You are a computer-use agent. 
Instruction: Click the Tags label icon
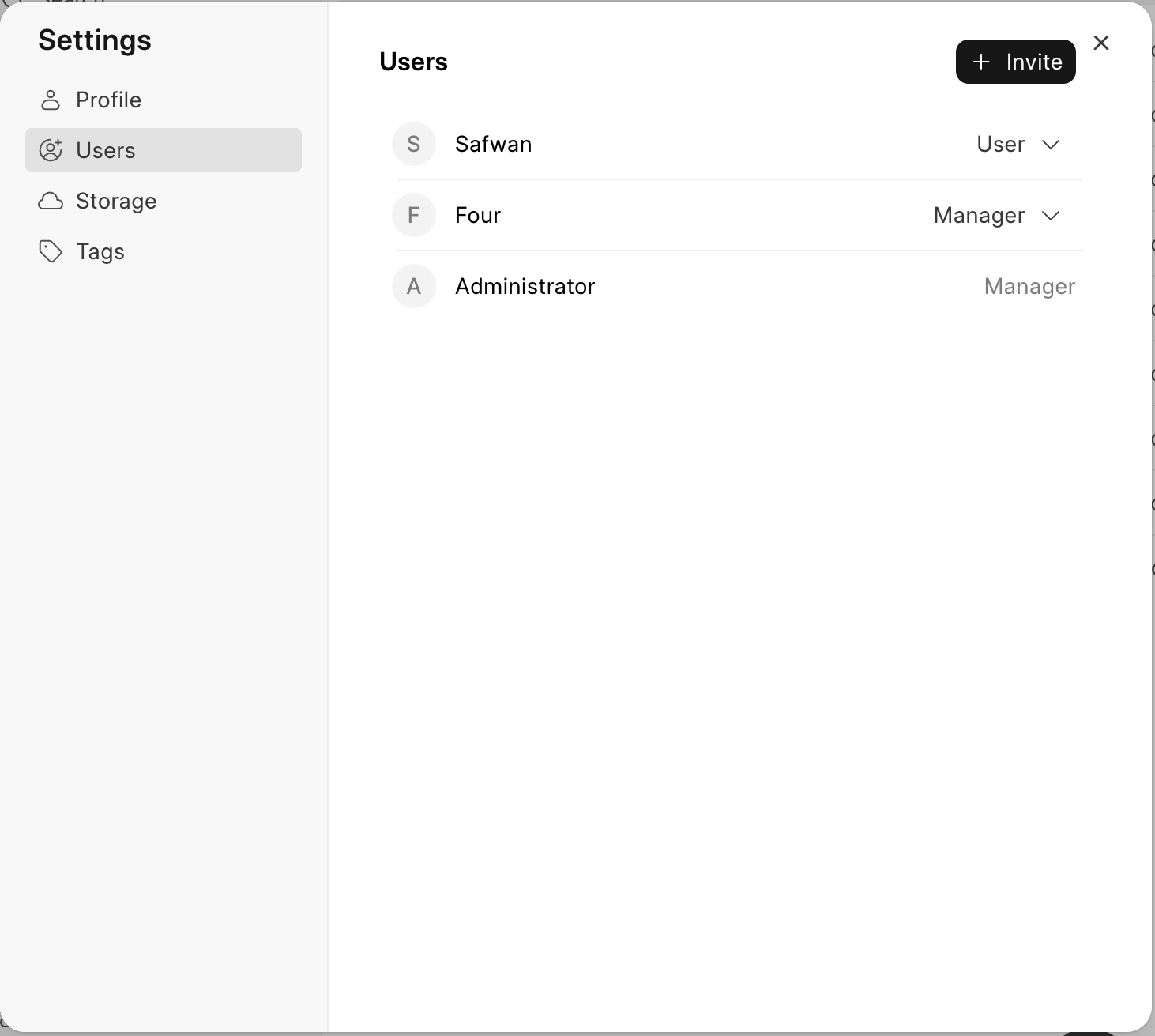pyautogui.click(x=51, y=251)
